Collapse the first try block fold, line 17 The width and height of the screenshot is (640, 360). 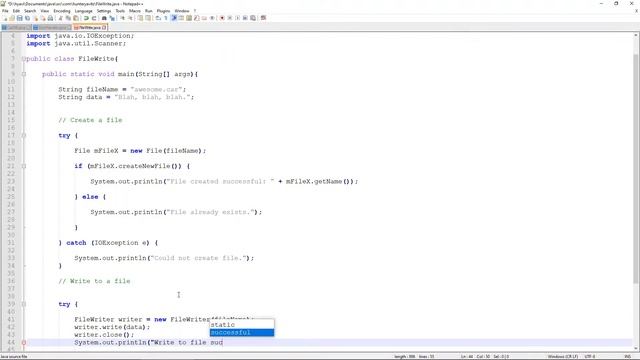click(24, 136)
